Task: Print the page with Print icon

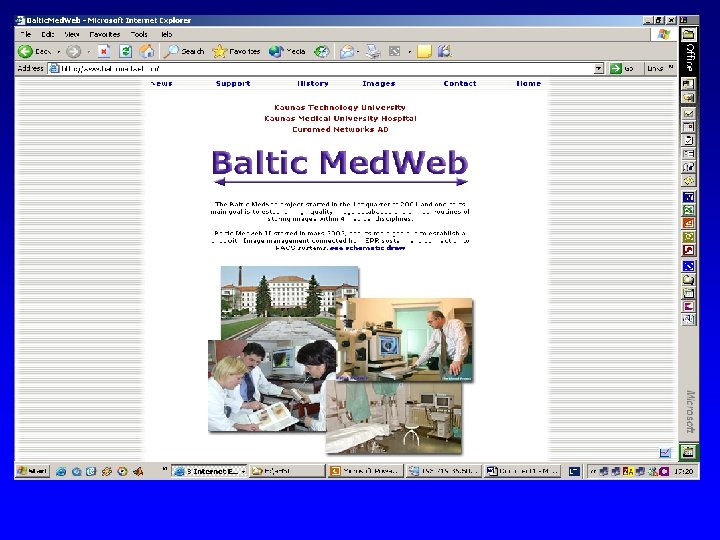Action: (x=373, y=51)
